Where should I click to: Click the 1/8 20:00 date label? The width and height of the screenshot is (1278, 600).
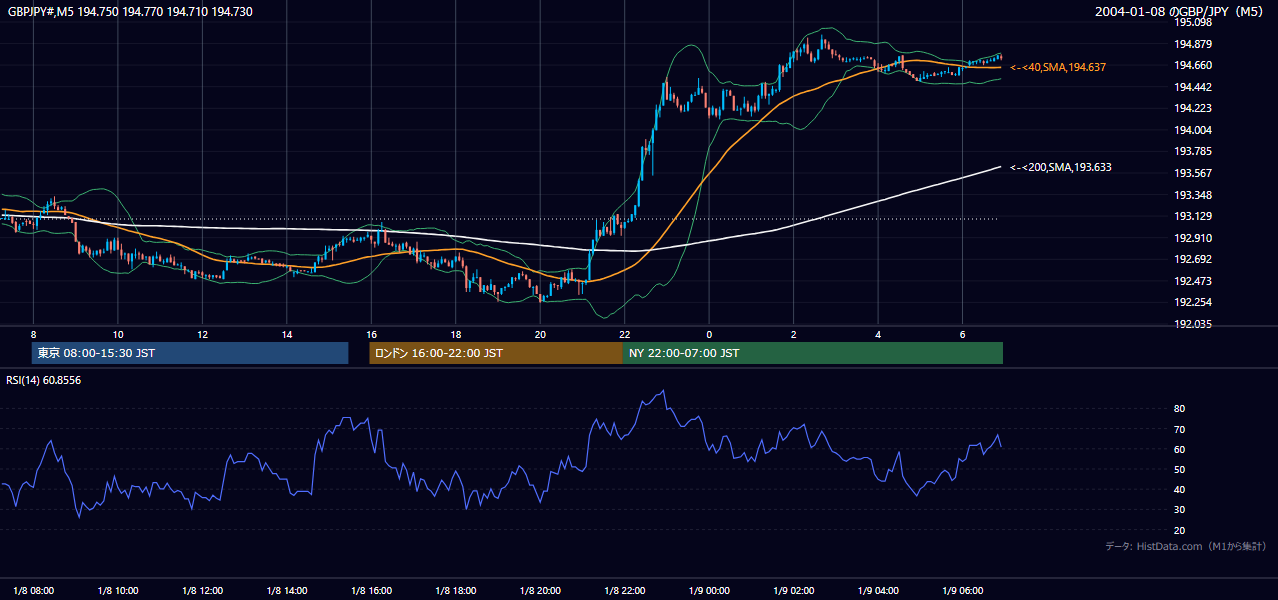click(x=540, y=590)
